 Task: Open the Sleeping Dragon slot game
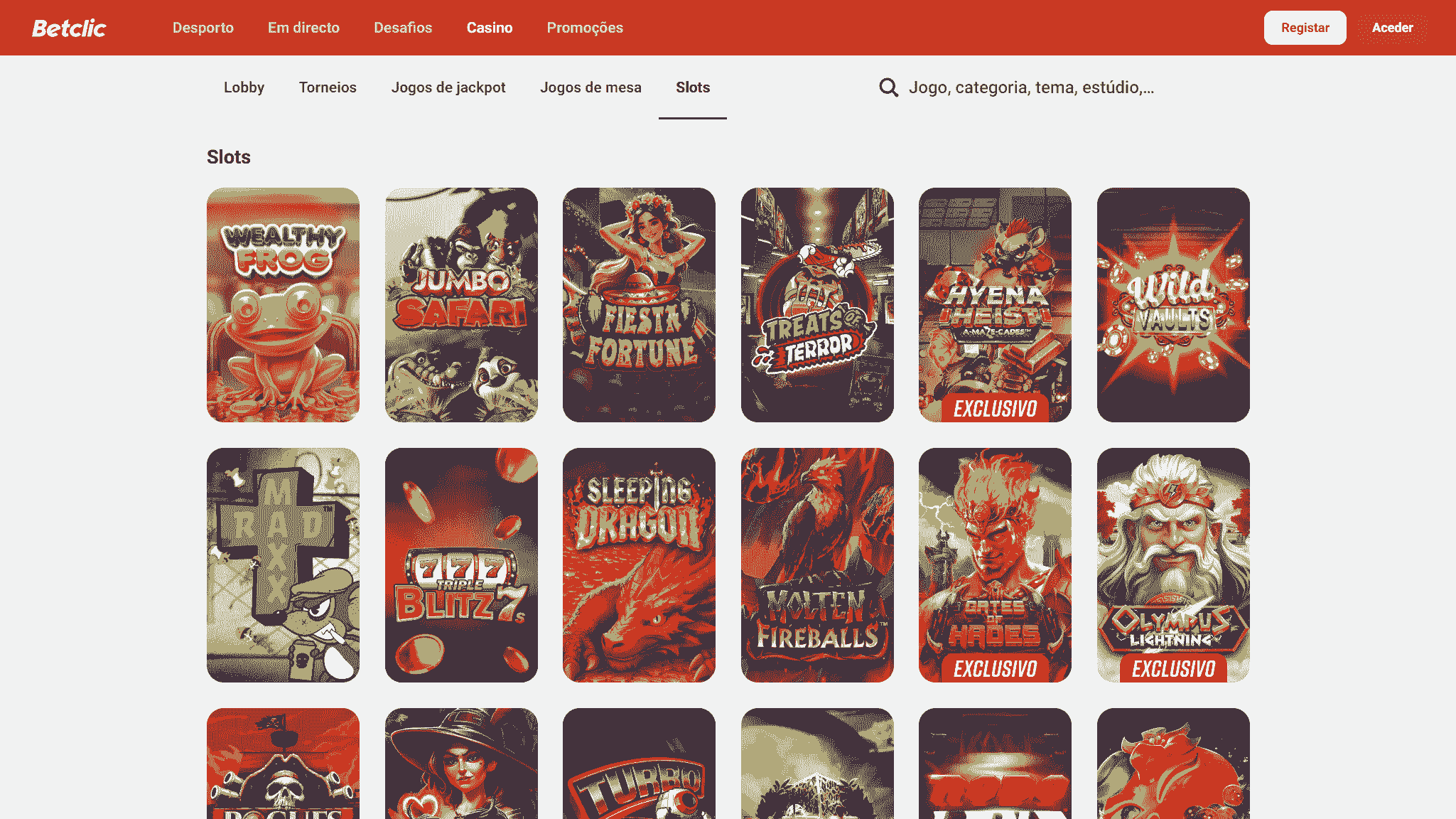coord(639,565)
